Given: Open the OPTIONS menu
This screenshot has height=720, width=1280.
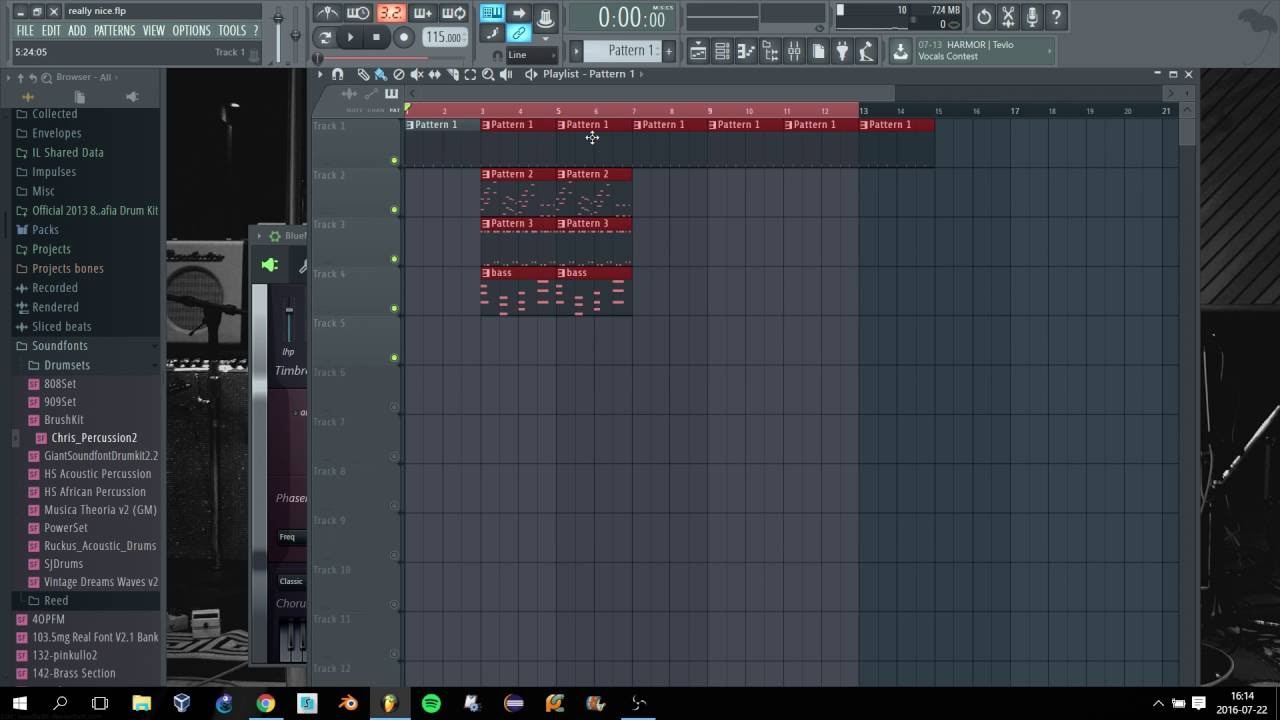Looking at the screenshot, I should 191,31.
